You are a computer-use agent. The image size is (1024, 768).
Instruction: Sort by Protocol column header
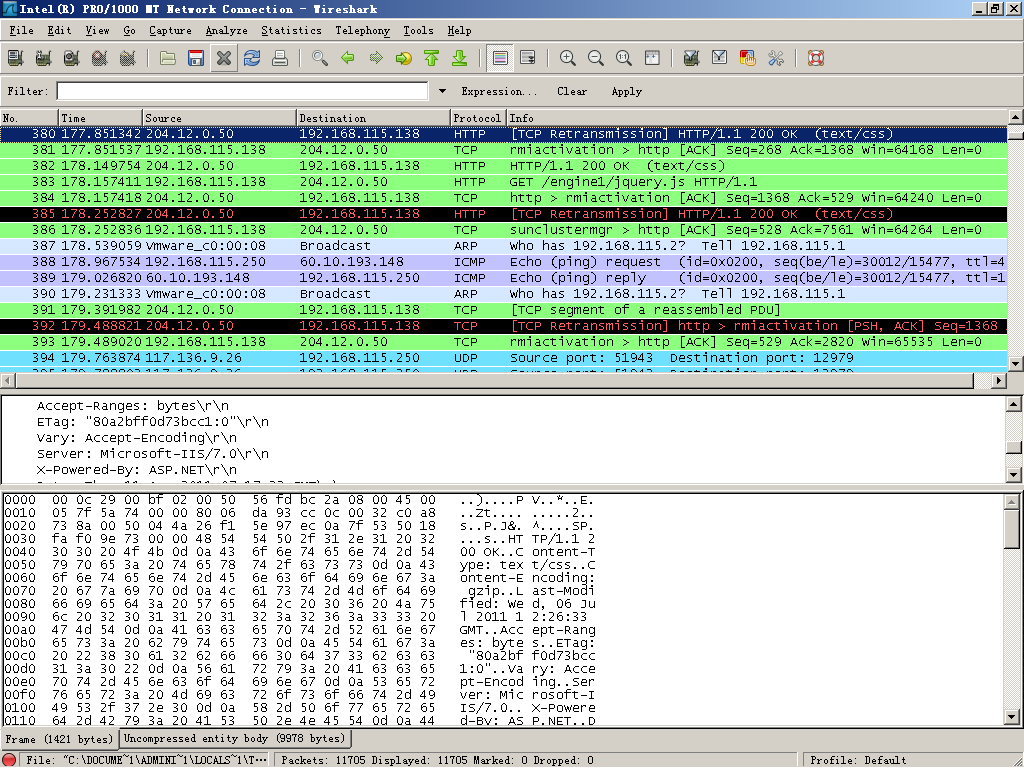479,118
